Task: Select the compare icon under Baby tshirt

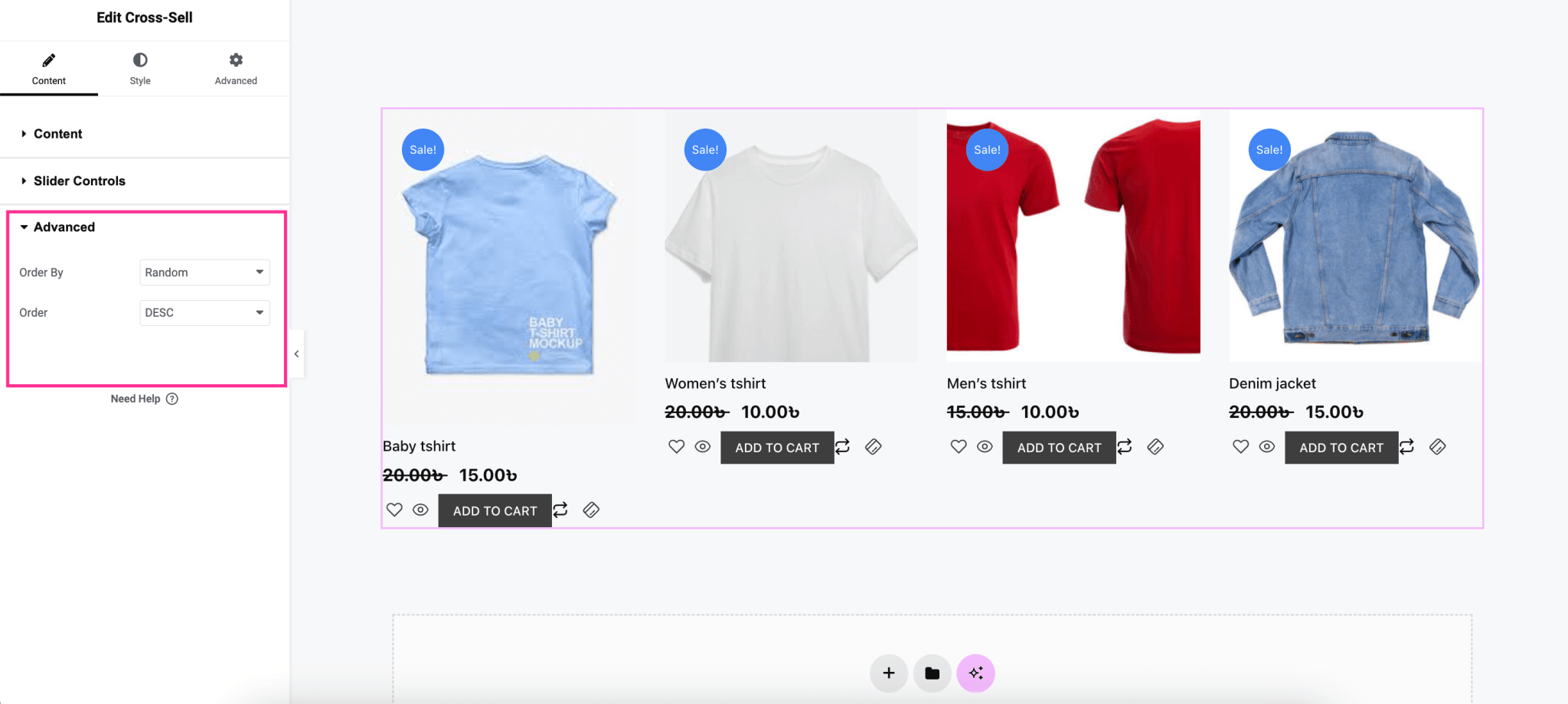Action: tap(560, 510)
